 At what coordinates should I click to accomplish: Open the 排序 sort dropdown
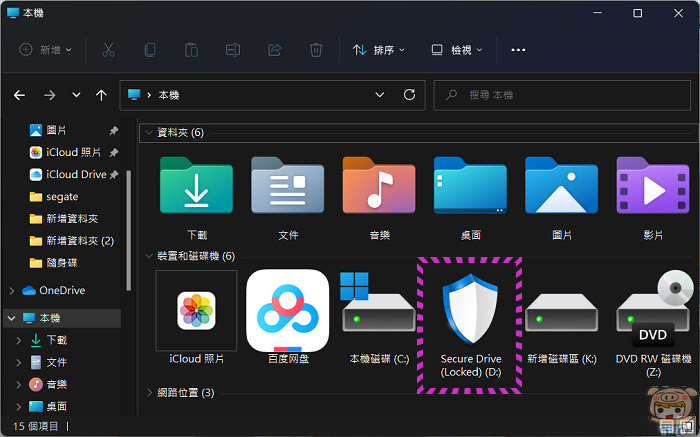[x=379, y=50]
